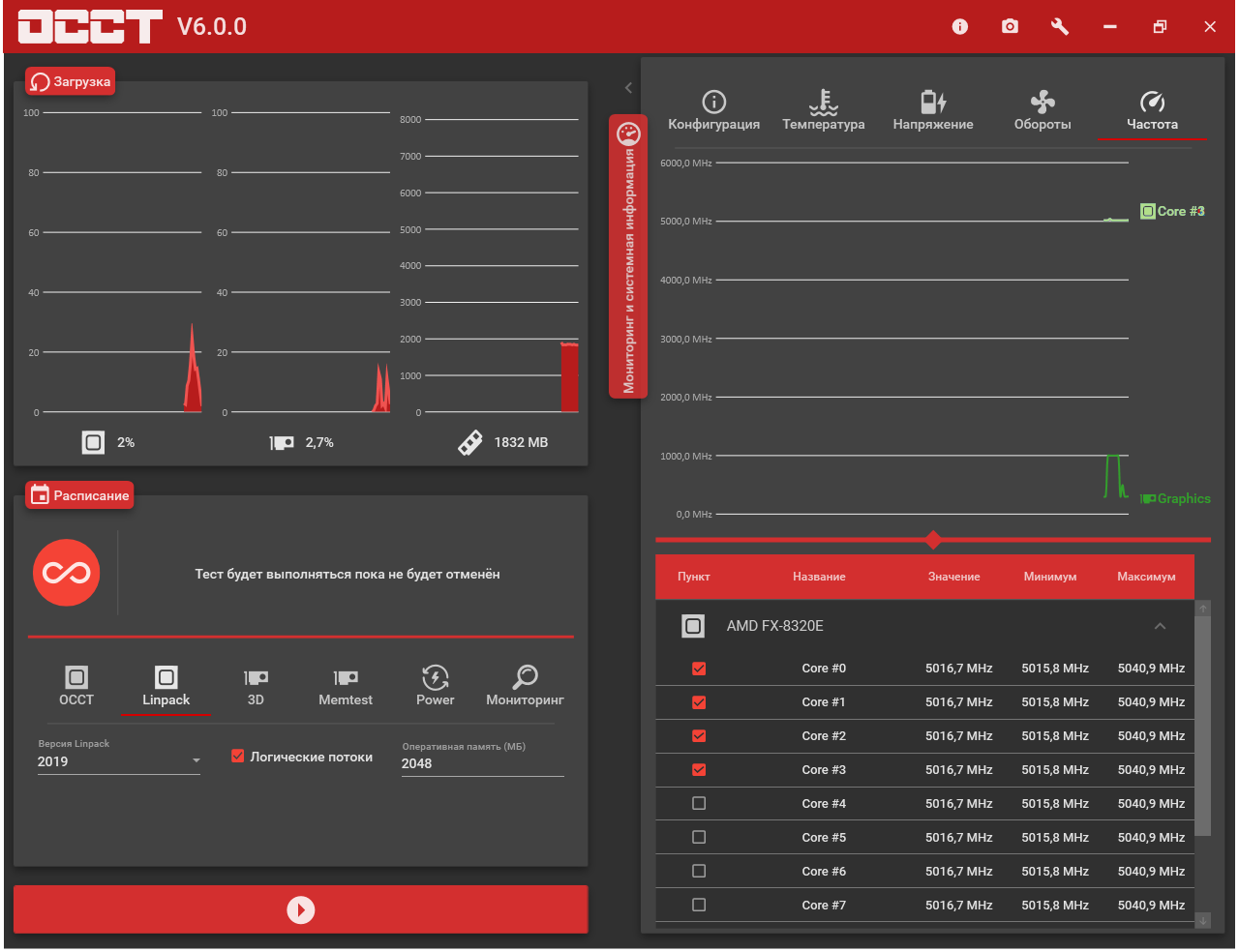The width and height of the screenshot is (1239, 952).
Task: Click the Оперативная память field showing 2048
Action: coord(482,763)
